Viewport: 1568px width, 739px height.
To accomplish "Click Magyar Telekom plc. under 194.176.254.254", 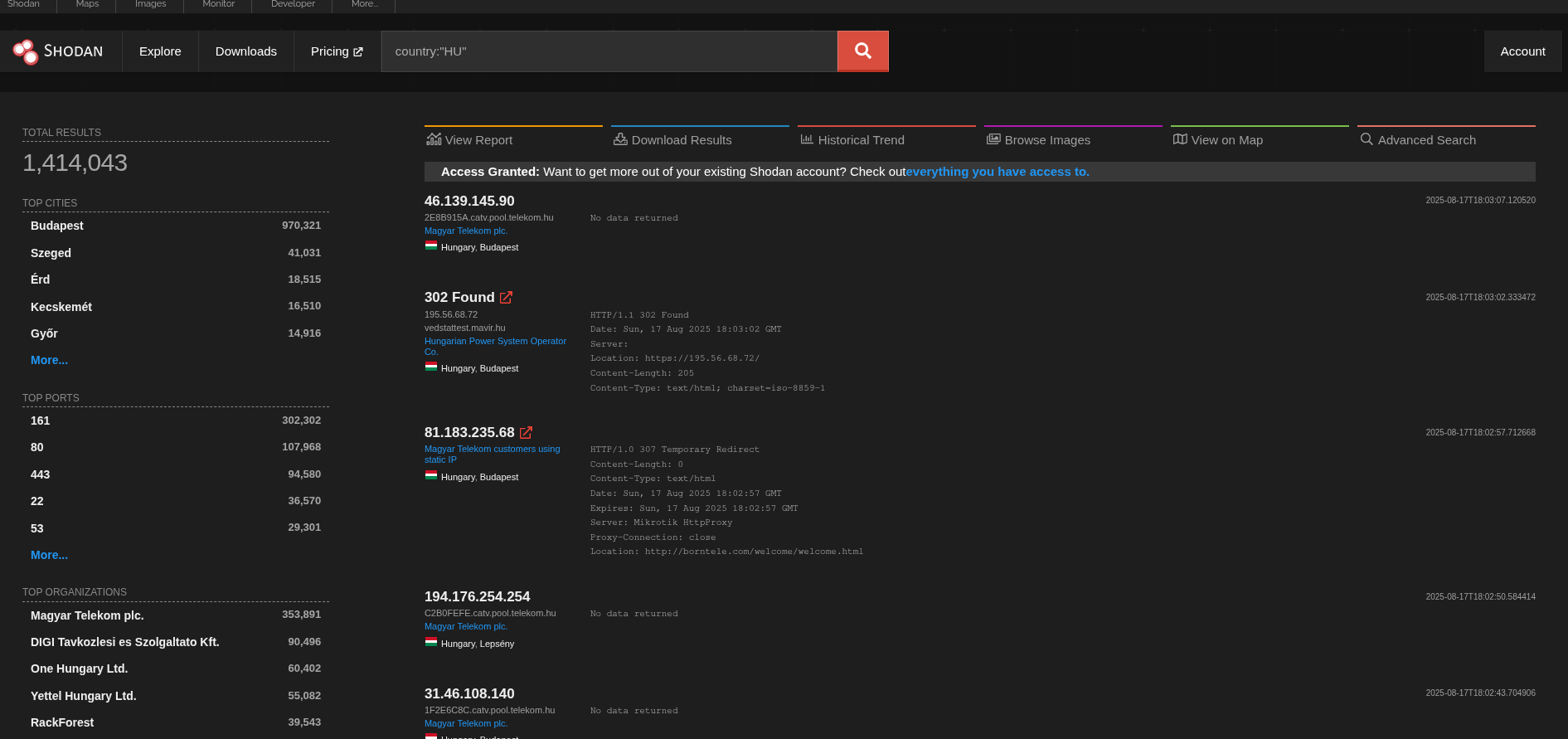I will coord(466,626).
